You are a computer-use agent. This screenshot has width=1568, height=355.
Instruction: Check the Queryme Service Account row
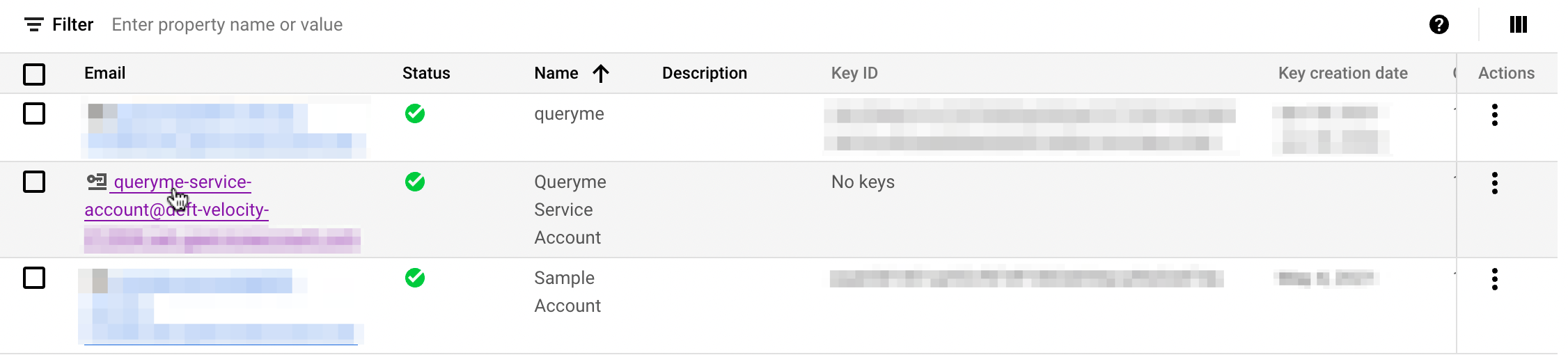tap(34, 182)
